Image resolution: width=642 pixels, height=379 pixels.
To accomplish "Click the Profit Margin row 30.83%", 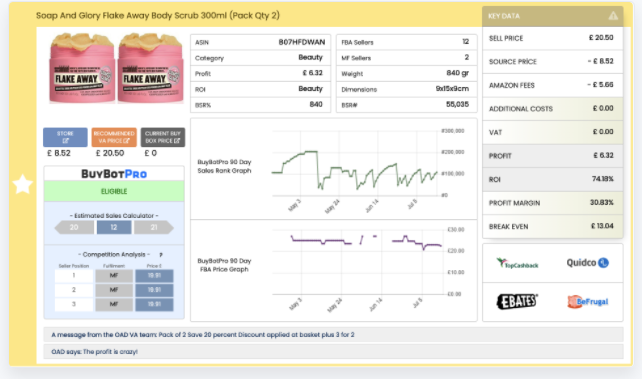I will pos(553,203).
